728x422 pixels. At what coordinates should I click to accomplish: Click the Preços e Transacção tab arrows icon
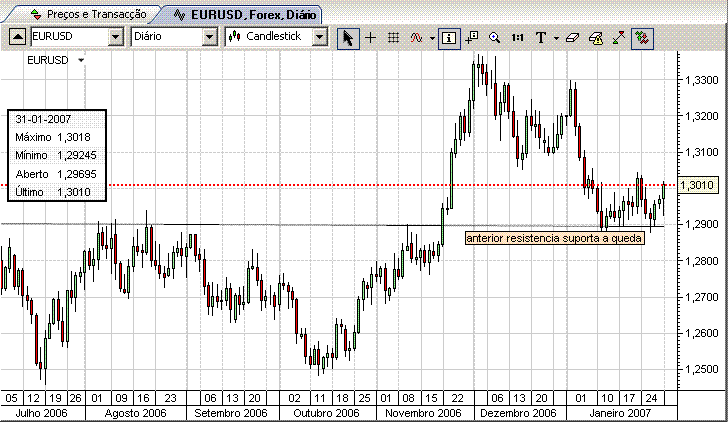[36, 14]
